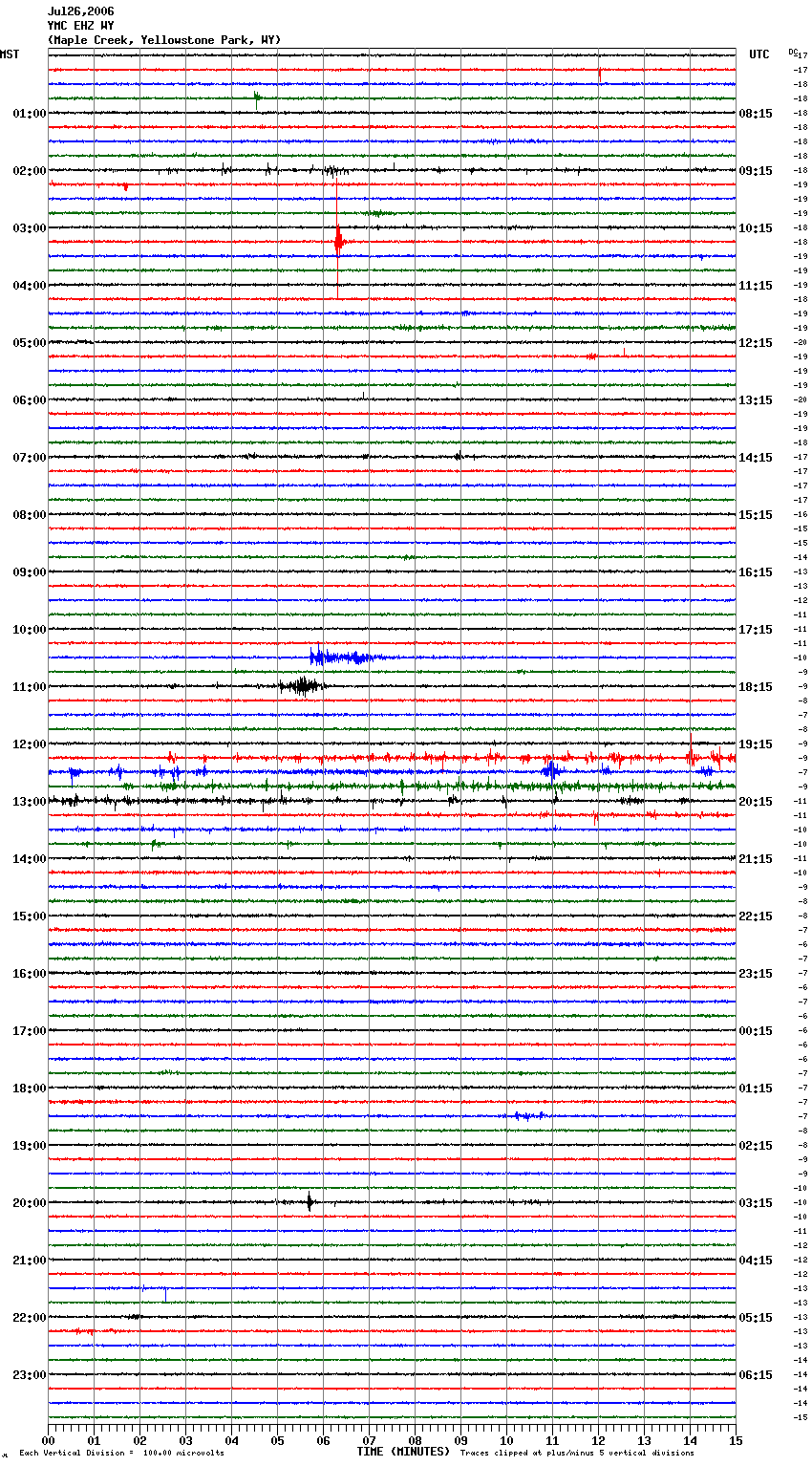Image resolution: width=812 pixels, height=1466 pixels.
Task: Click the 20:00 MST time label
Action: pyautogui.click(x=30, y=1203)
